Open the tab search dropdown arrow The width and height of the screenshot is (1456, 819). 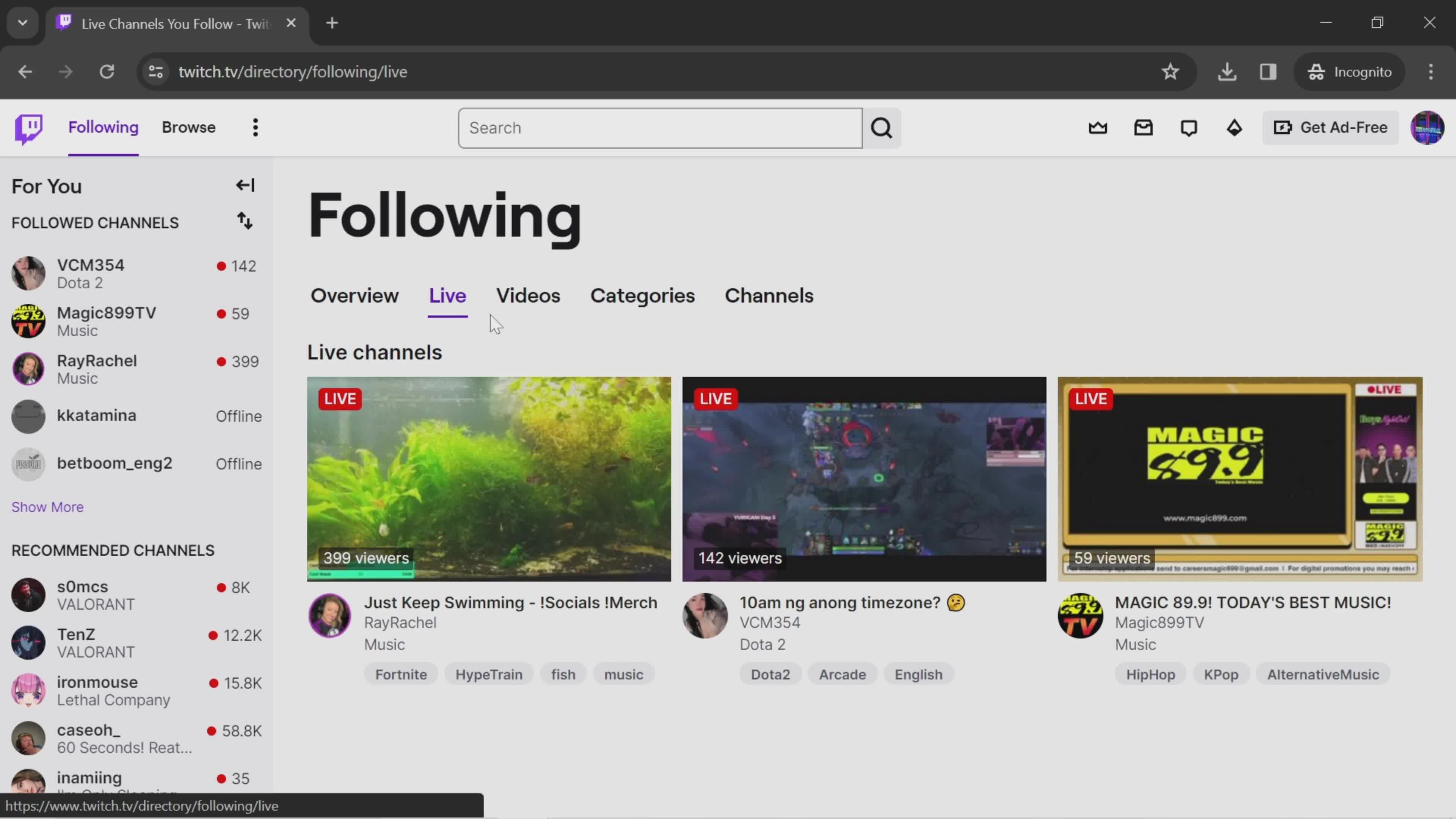tap(23, 23)
